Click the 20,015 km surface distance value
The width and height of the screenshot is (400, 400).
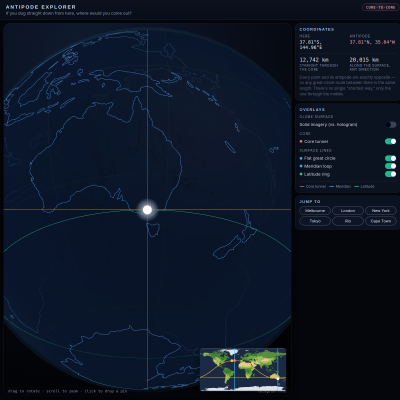(x=364, y=60)
